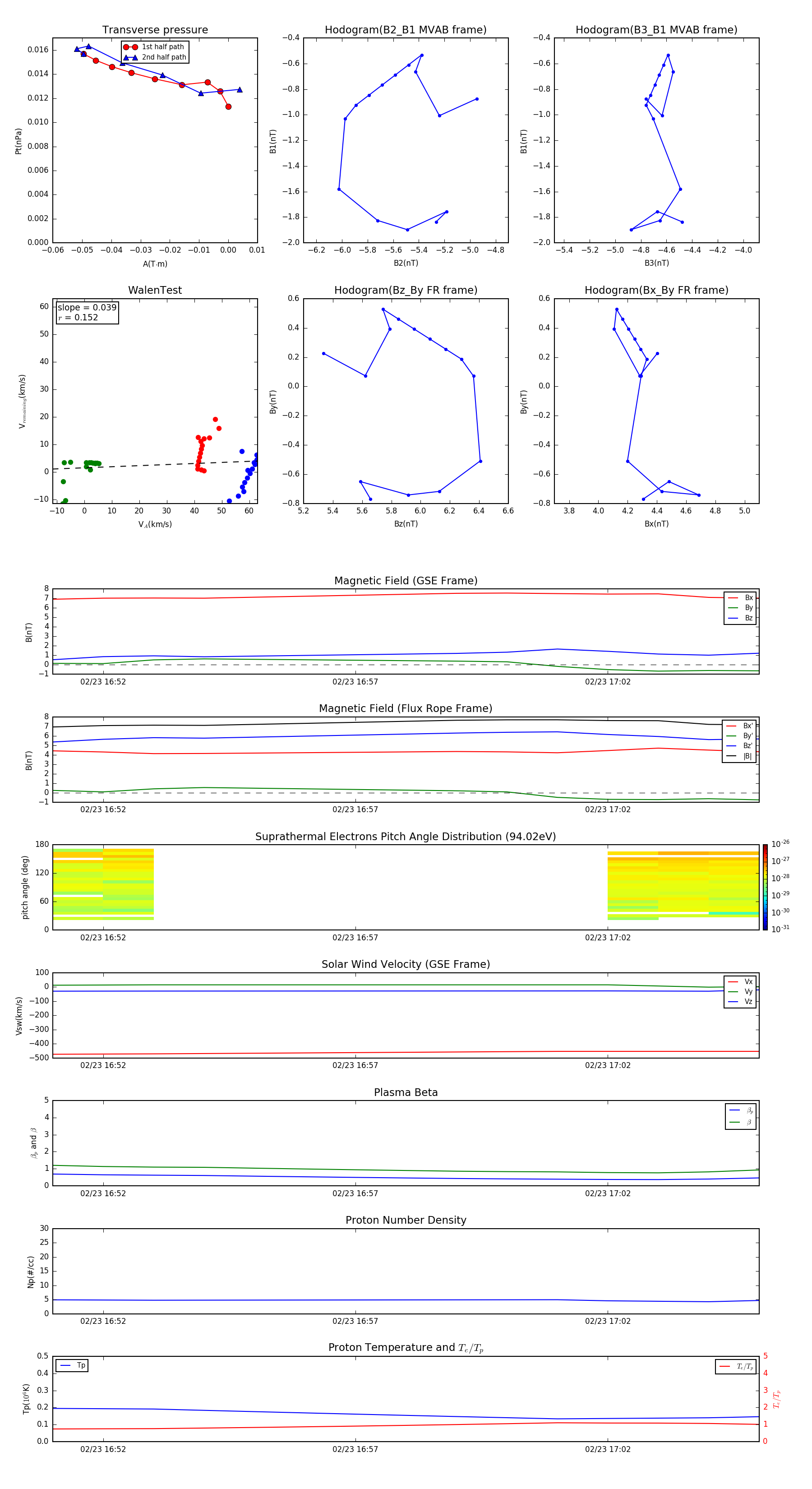This screenshot has width=812, height=1489.
Task: Click the 'Hodogram(B2_B1 MVAB frame)' title
Action: pos(406,30)
